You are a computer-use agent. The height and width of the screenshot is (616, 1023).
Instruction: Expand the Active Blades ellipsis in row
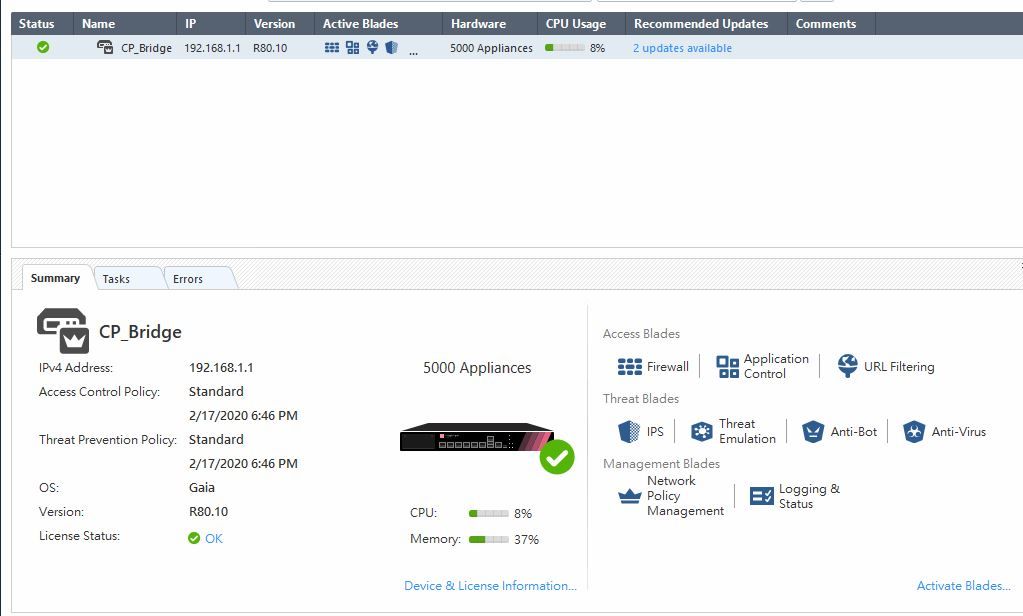[x=414, y=50]
